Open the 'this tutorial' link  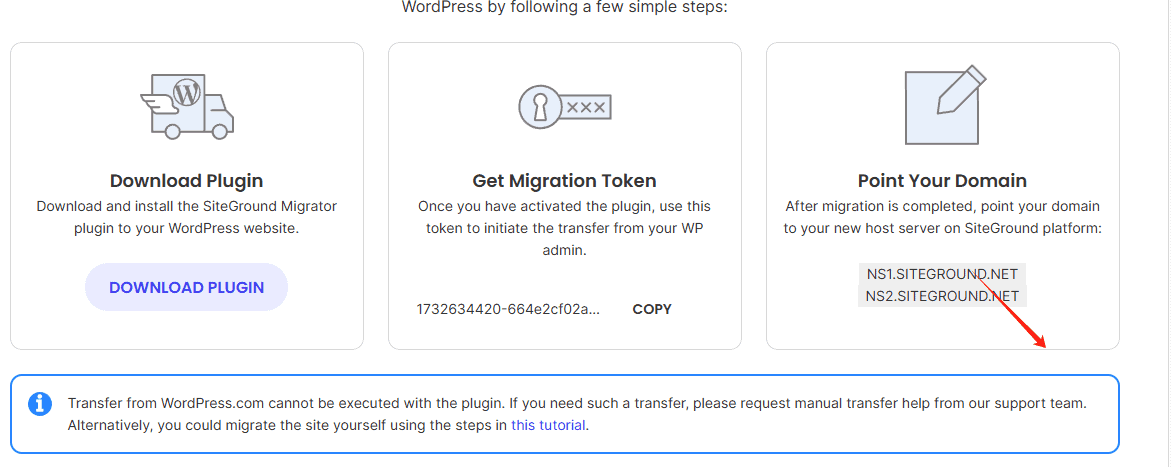(548, 425)
